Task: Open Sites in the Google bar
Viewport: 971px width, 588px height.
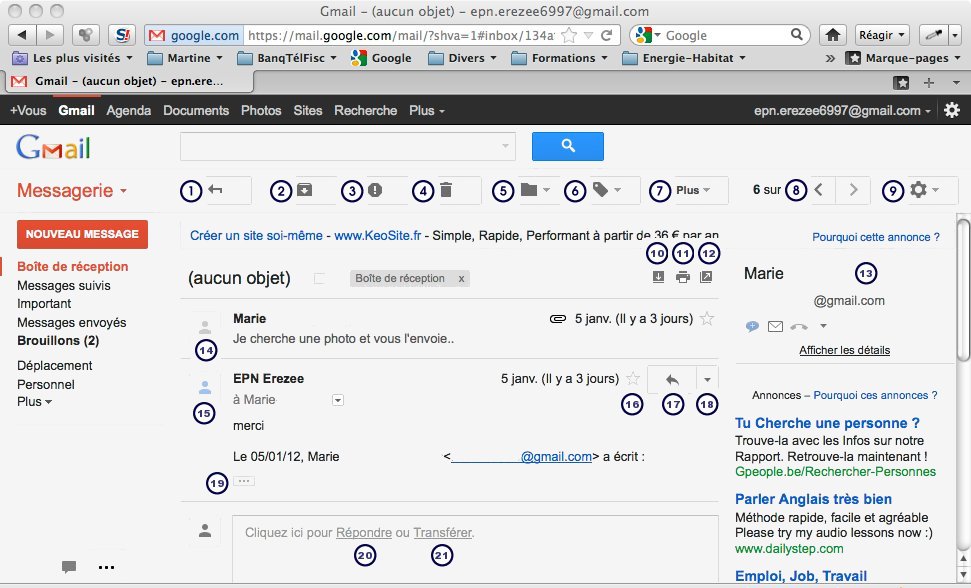Action: 308,110
